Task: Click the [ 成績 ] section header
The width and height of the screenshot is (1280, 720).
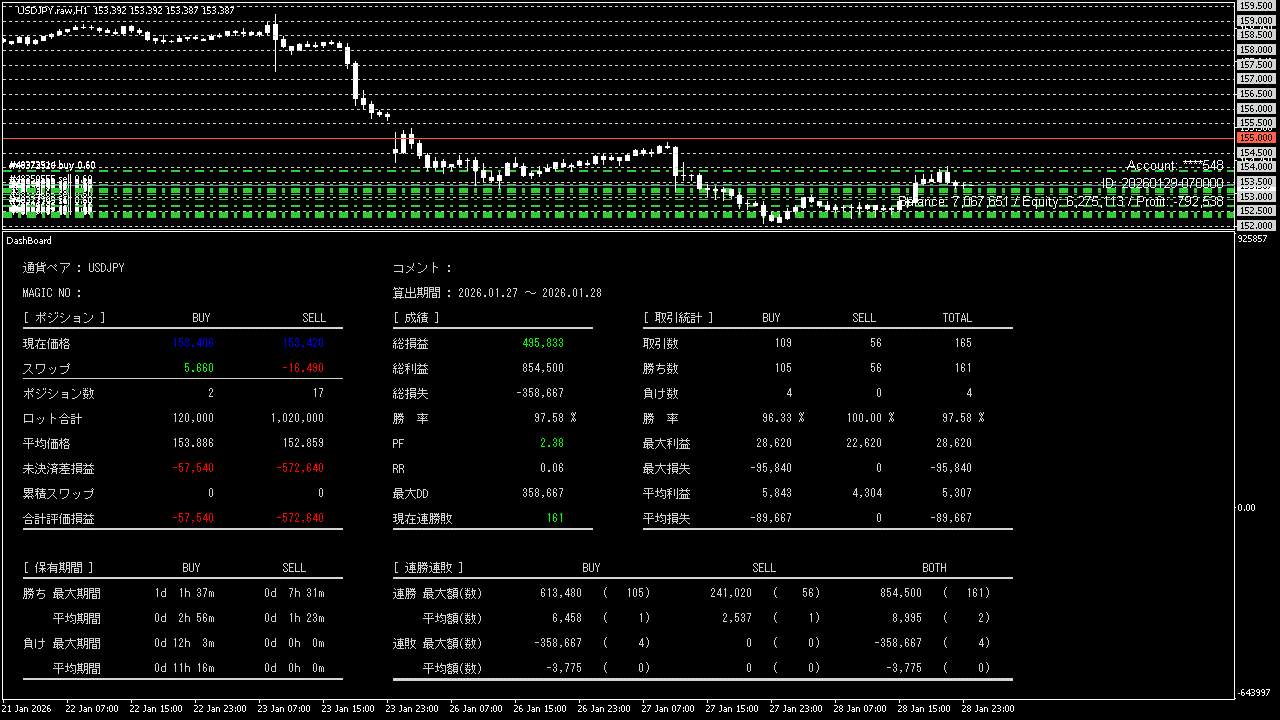Action: click(416, 318)
